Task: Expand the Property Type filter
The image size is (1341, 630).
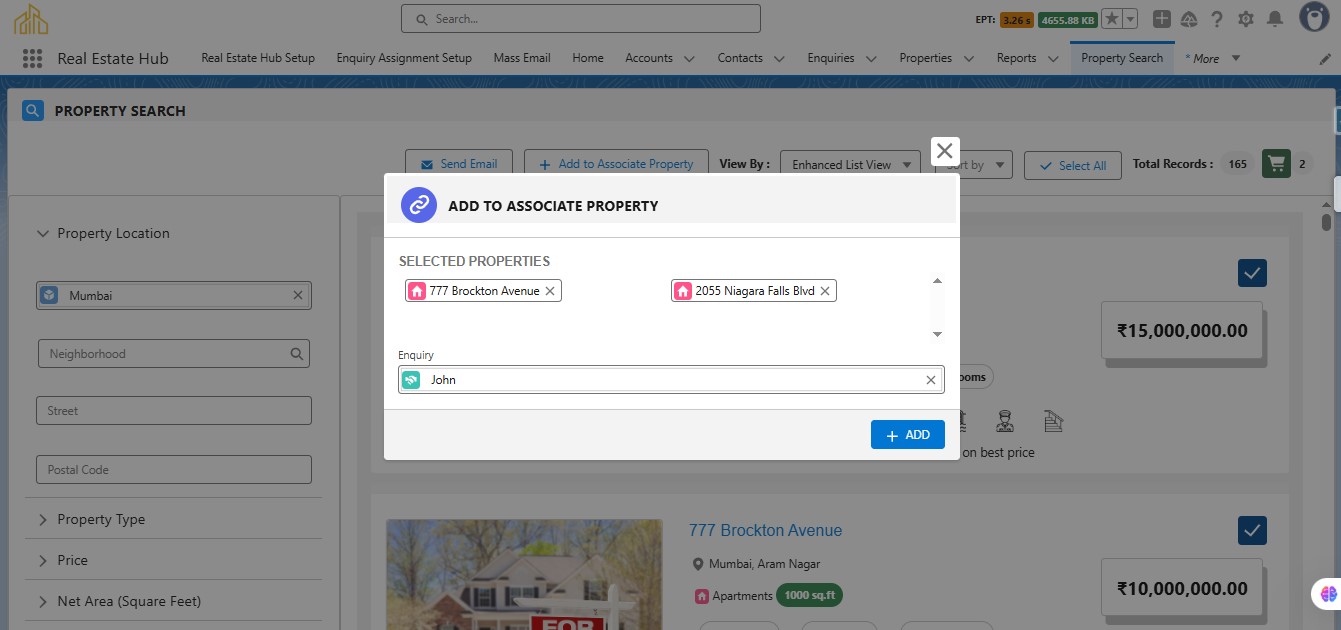Action: [x=100, y=520]
